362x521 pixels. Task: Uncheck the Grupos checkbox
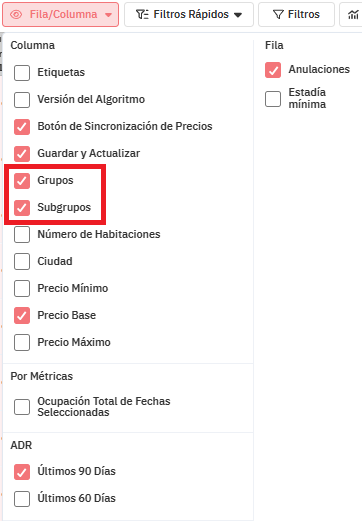[x=22, y=181]
